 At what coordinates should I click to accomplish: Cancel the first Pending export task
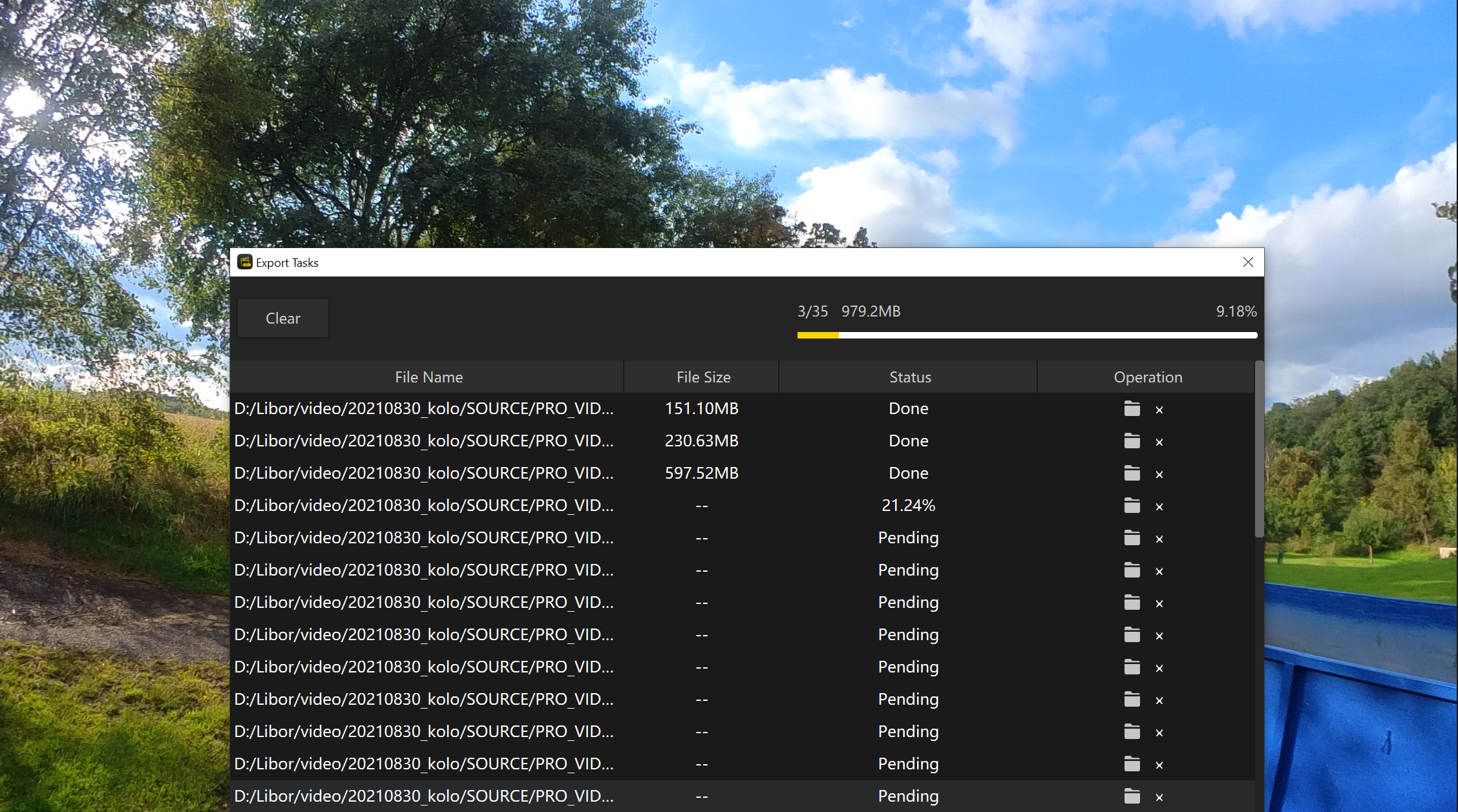pos(1159,539)
